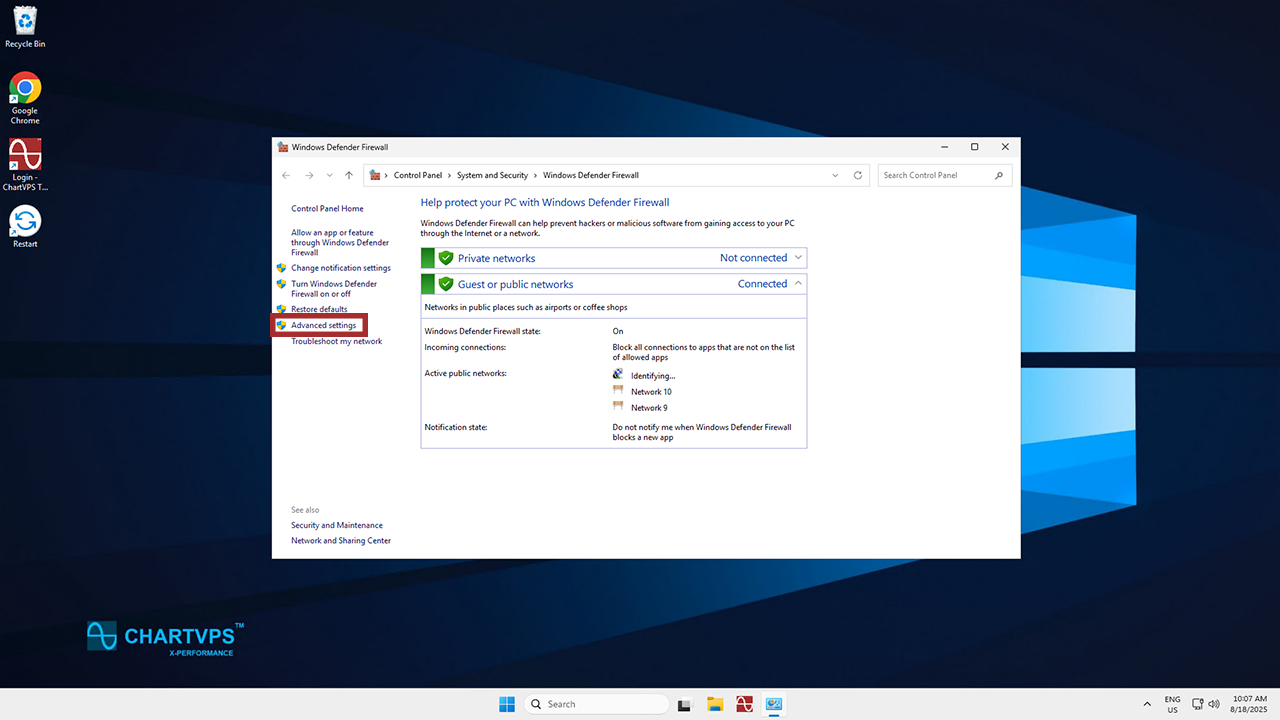The height and width of the screenshot is (720, 1280).
Task: Open File Explorer from taskbar
Action: pos(715,704)
